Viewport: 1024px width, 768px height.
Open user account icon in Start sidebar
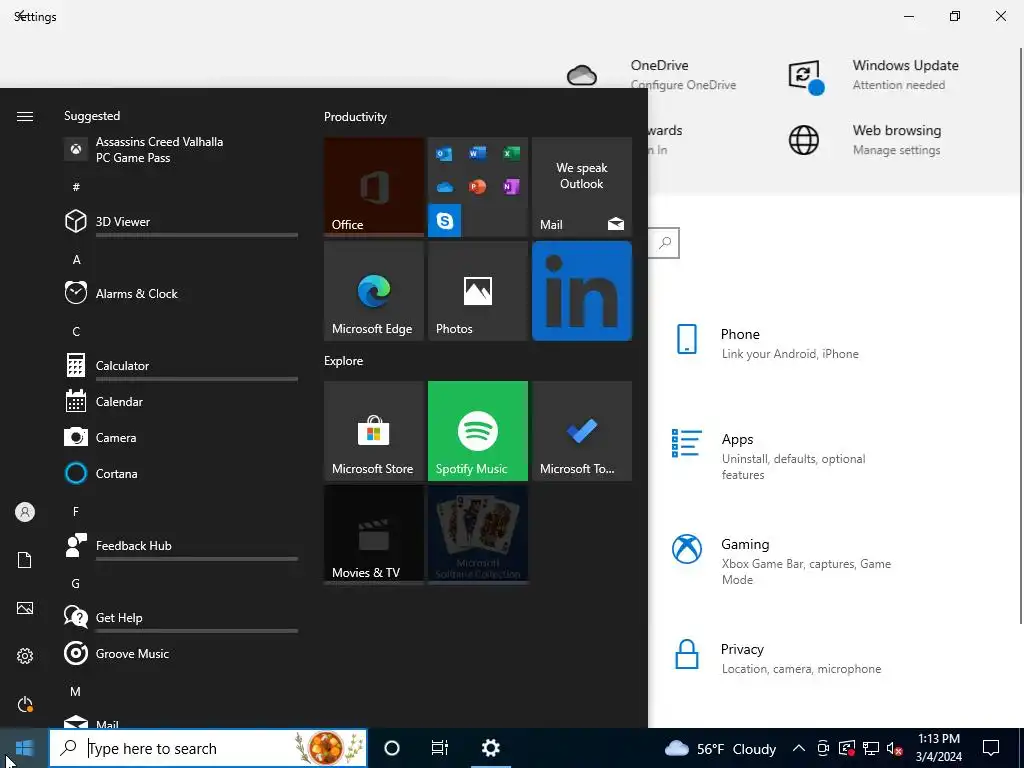(x=25, y=512)
